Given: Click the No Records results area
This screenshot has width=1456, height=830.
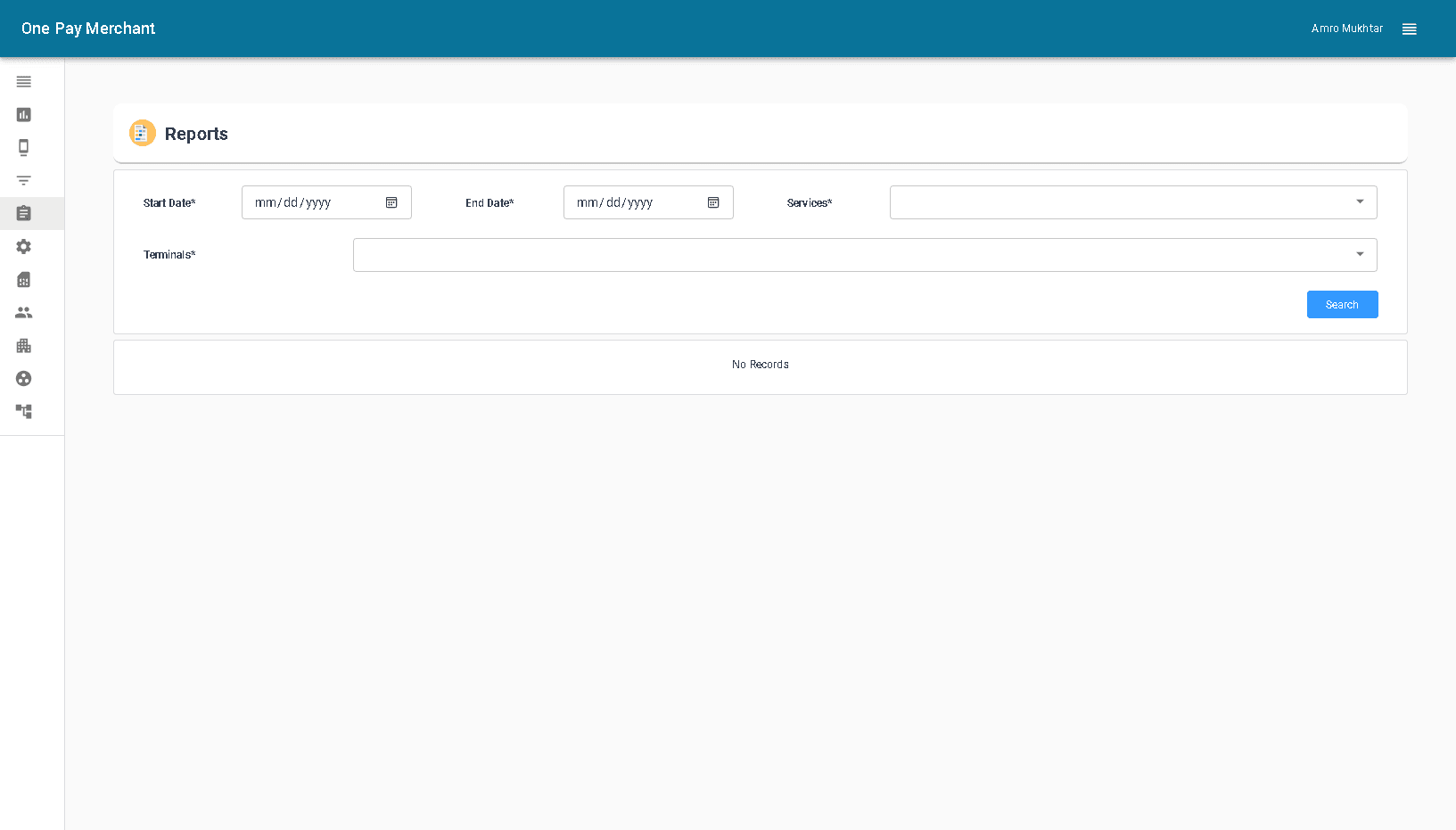Looking at the screenshot, I should tap(760, 364).
